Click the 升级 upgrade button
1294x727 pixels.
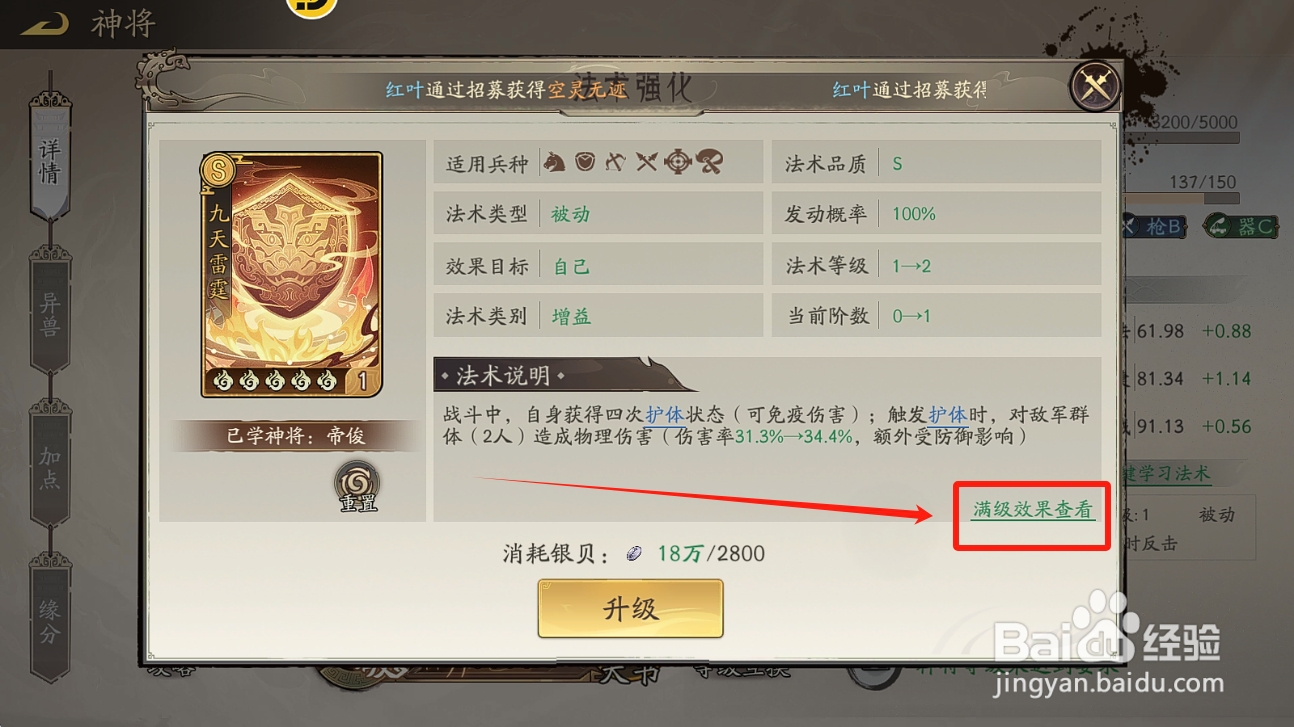tap(631, 608)
